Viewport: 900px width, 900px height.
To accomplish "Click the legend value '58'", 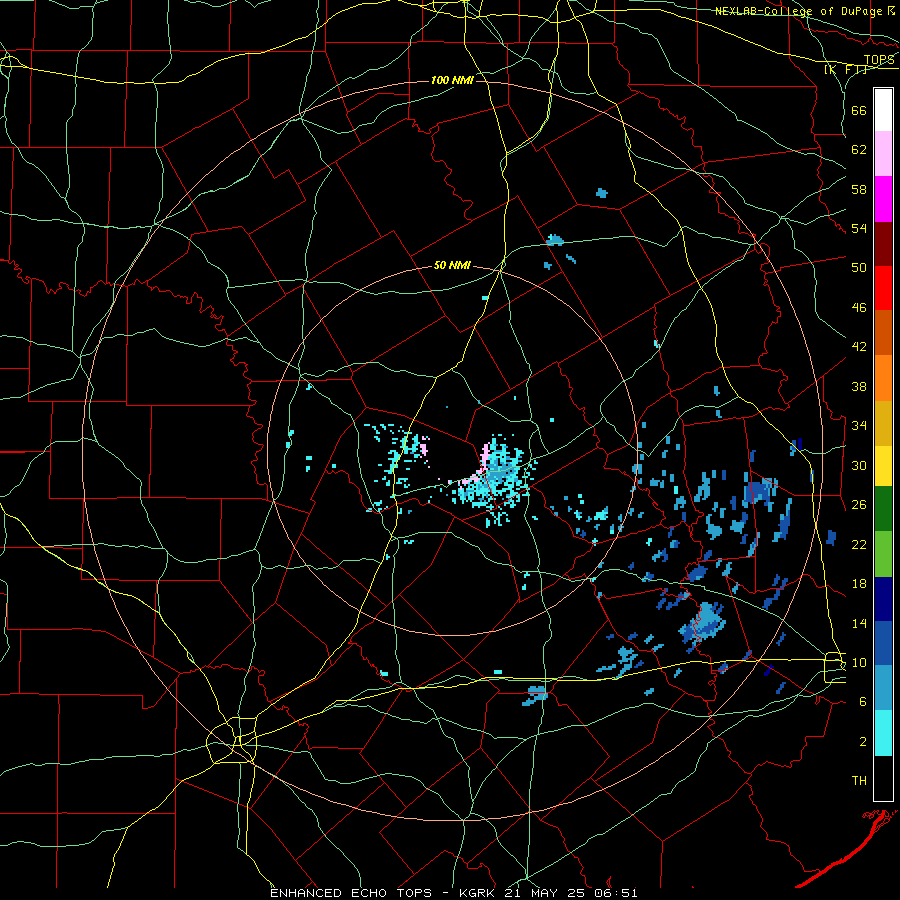I will click(x=859, y=189).
